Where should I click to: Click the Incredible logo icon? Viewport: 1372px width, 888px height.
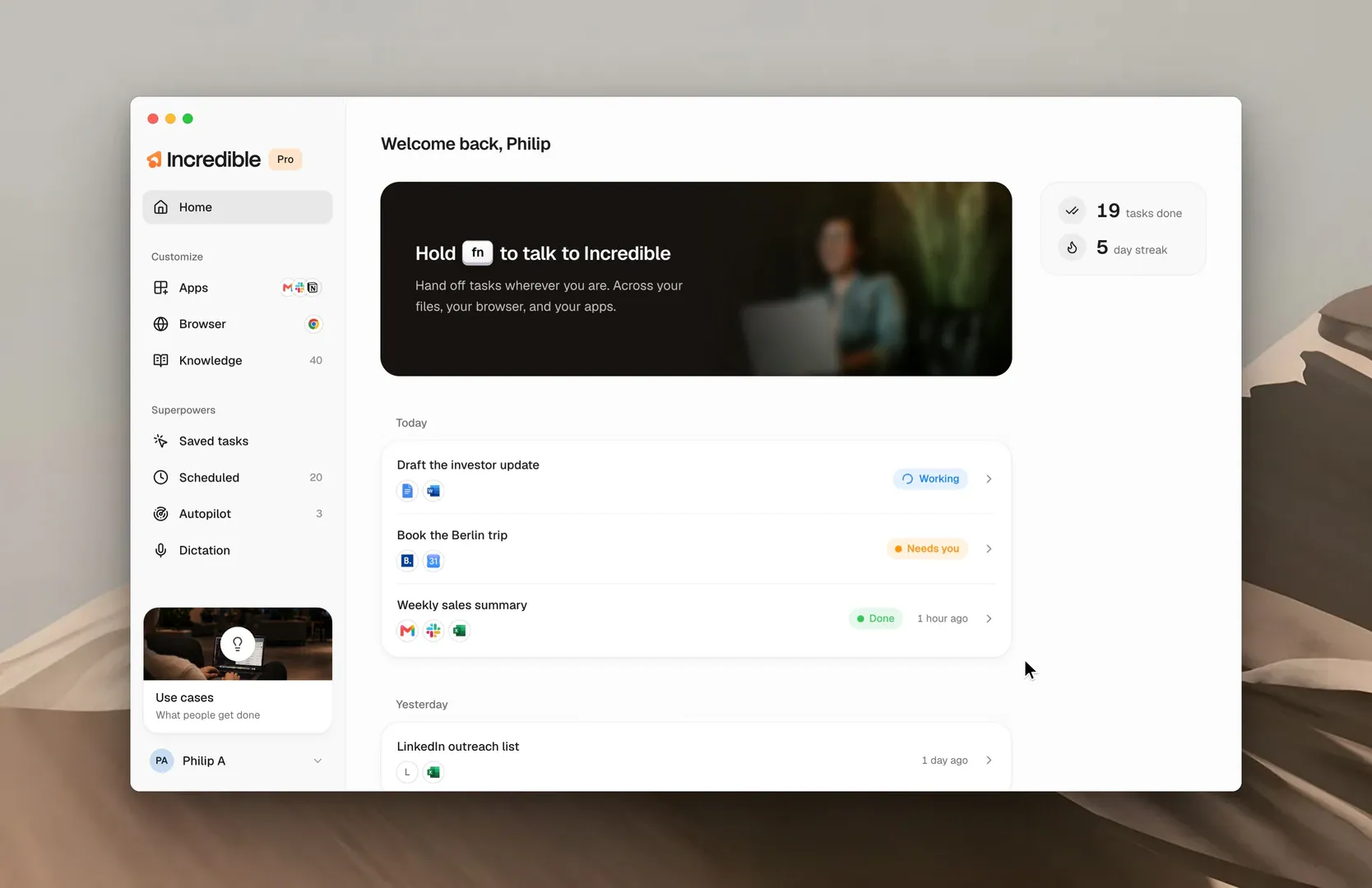point(155,160)
